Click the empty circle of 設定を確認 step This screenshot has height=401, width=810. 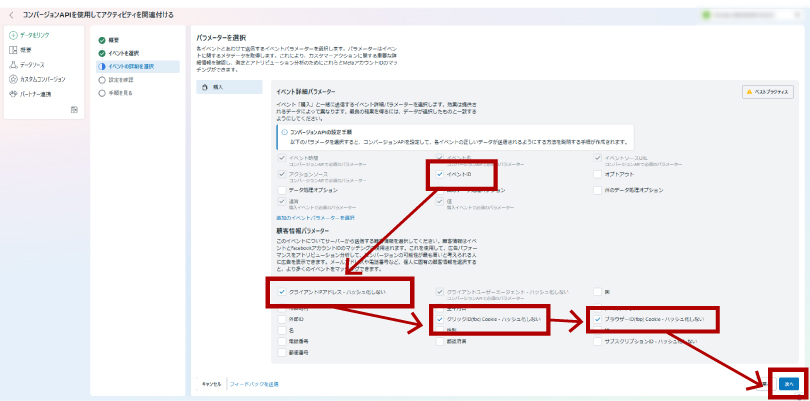click(102, 80)
